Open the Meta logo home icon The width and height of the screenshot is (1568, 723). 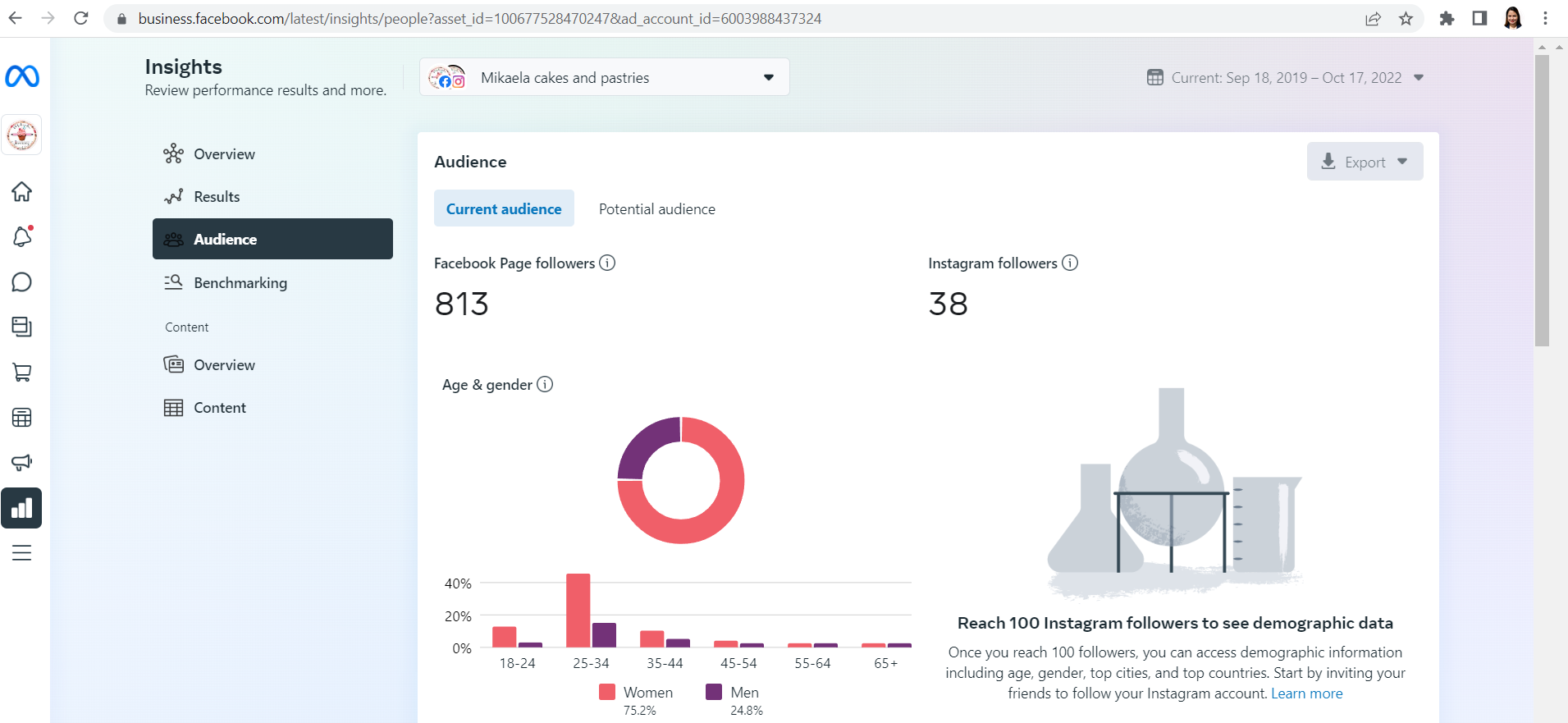click(x=22, y=76)
